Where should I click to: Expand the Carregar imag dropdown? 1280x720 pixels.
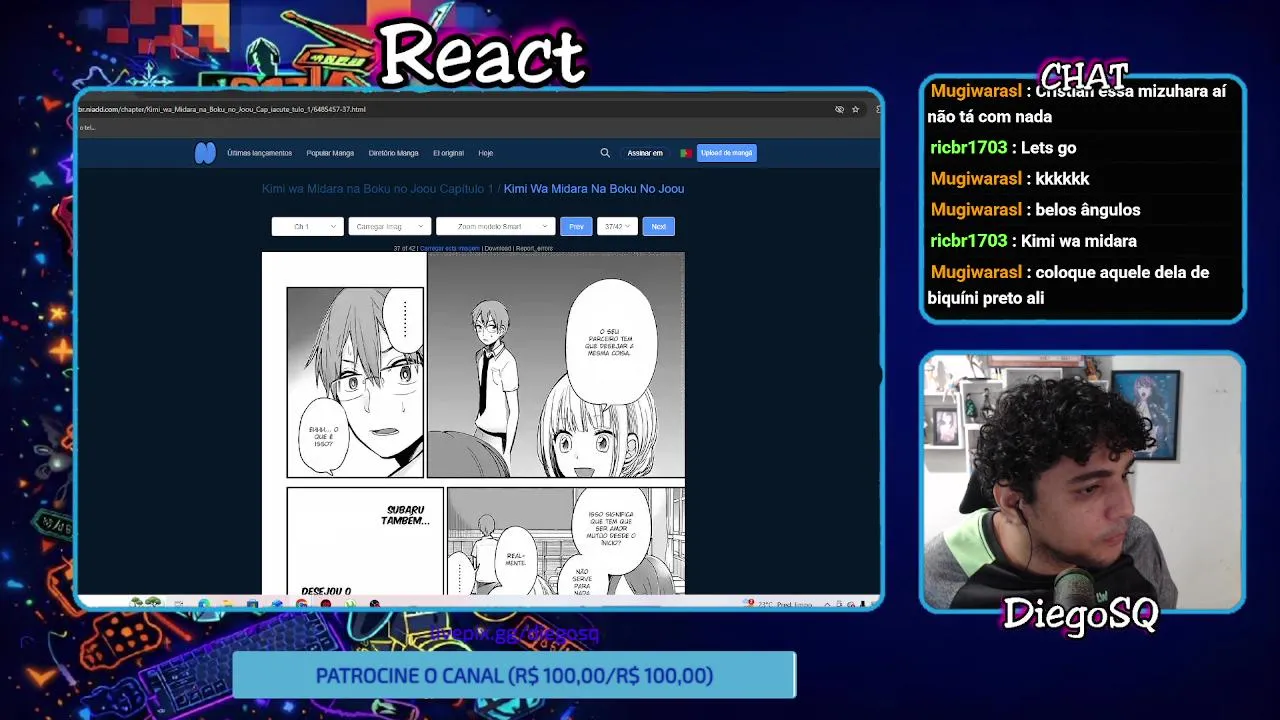point(389,227)
